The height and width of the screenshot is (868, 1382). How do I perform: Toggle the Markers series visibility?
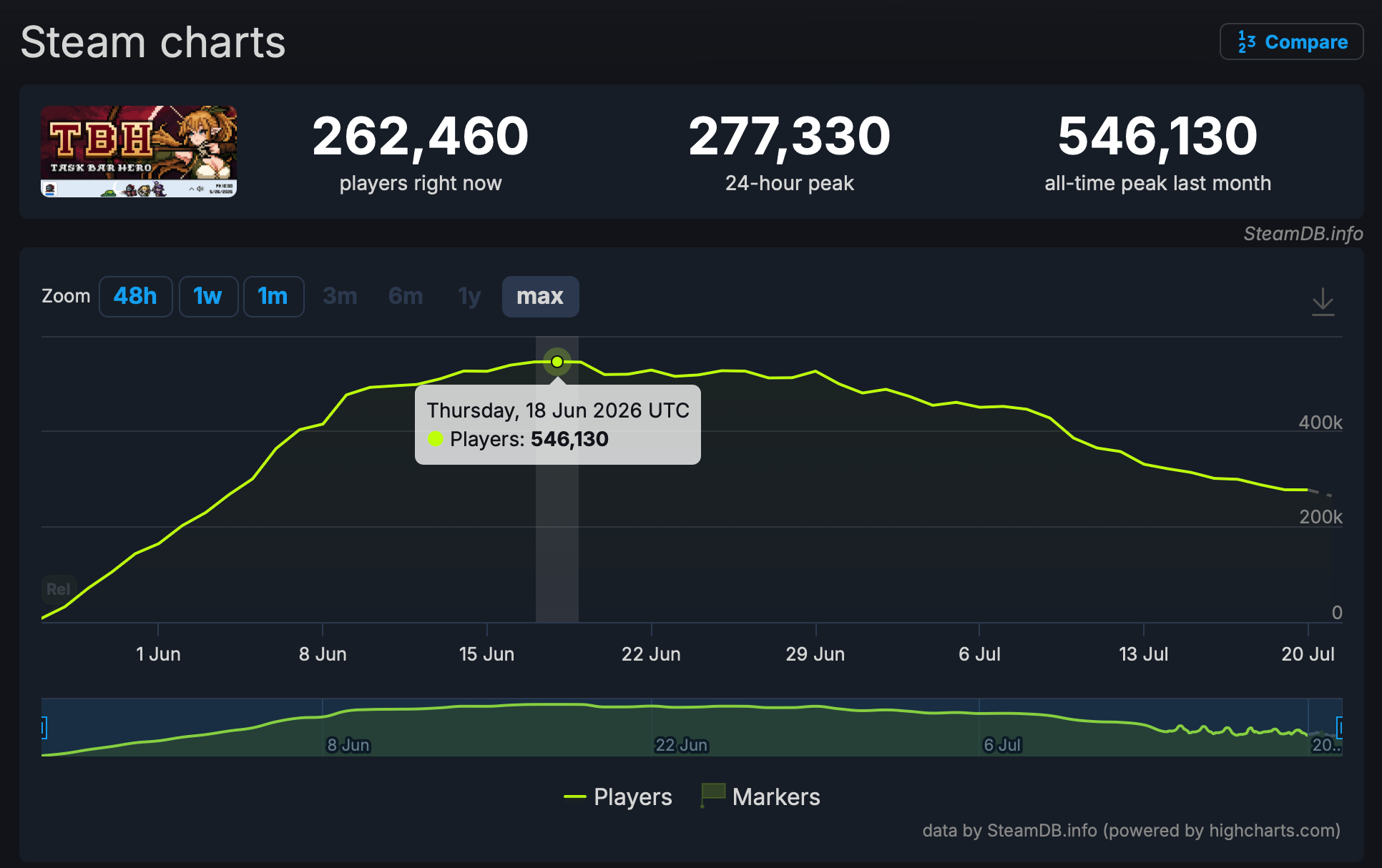[760, 797]
